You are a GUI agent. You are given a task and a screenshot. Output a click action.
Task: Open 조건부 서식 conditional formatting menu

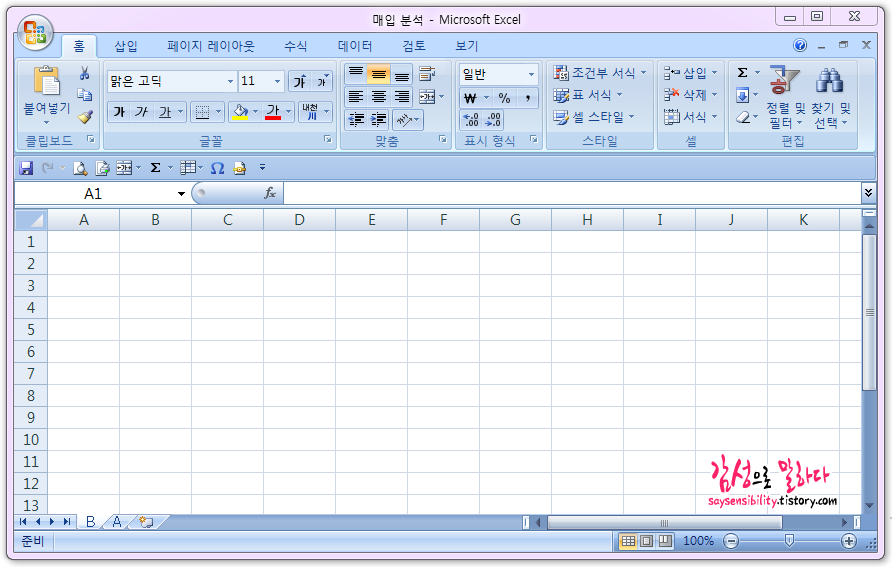[600, 73]
